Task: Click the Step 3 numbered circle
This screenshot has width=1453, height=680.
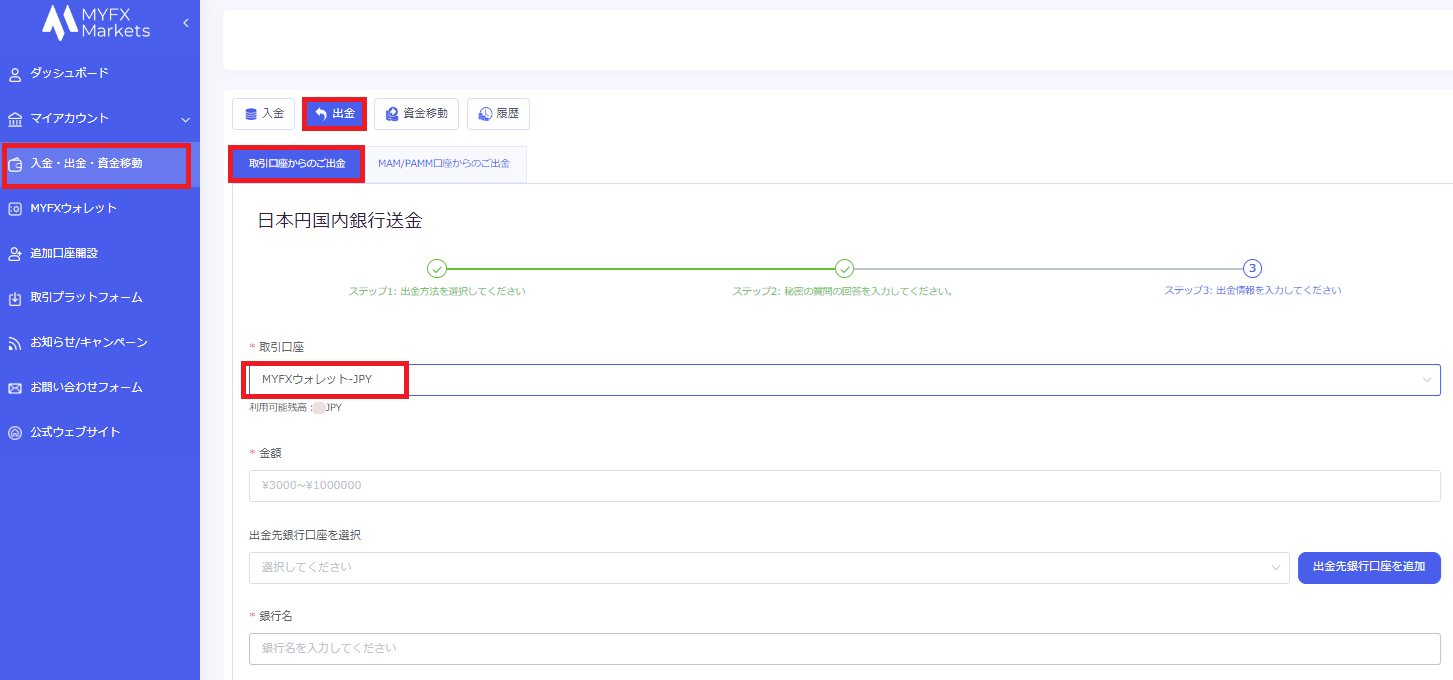Action: [1252, 268]
